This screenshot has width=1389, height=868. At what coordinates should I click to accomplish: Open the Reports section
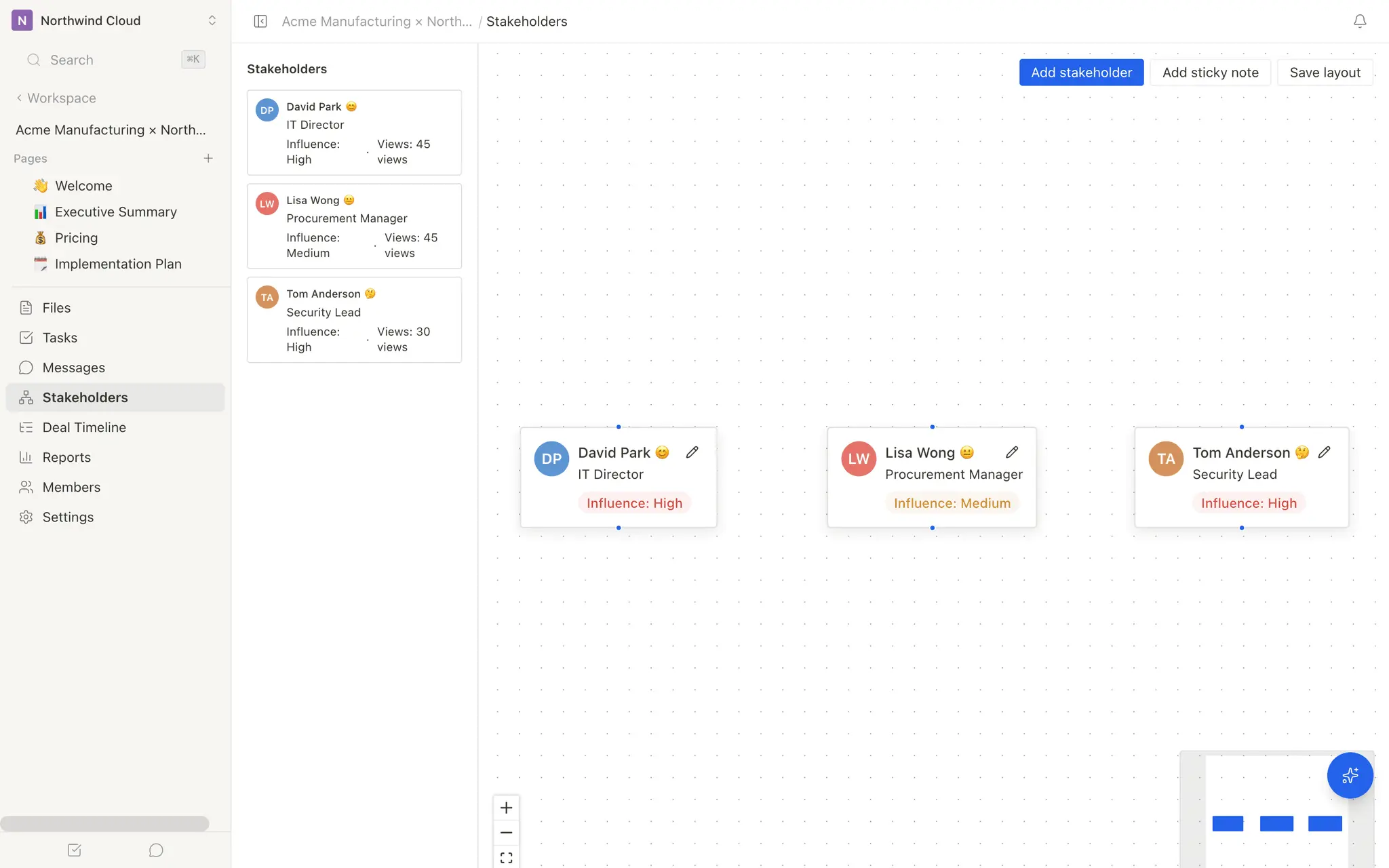[x=115, y=457]
